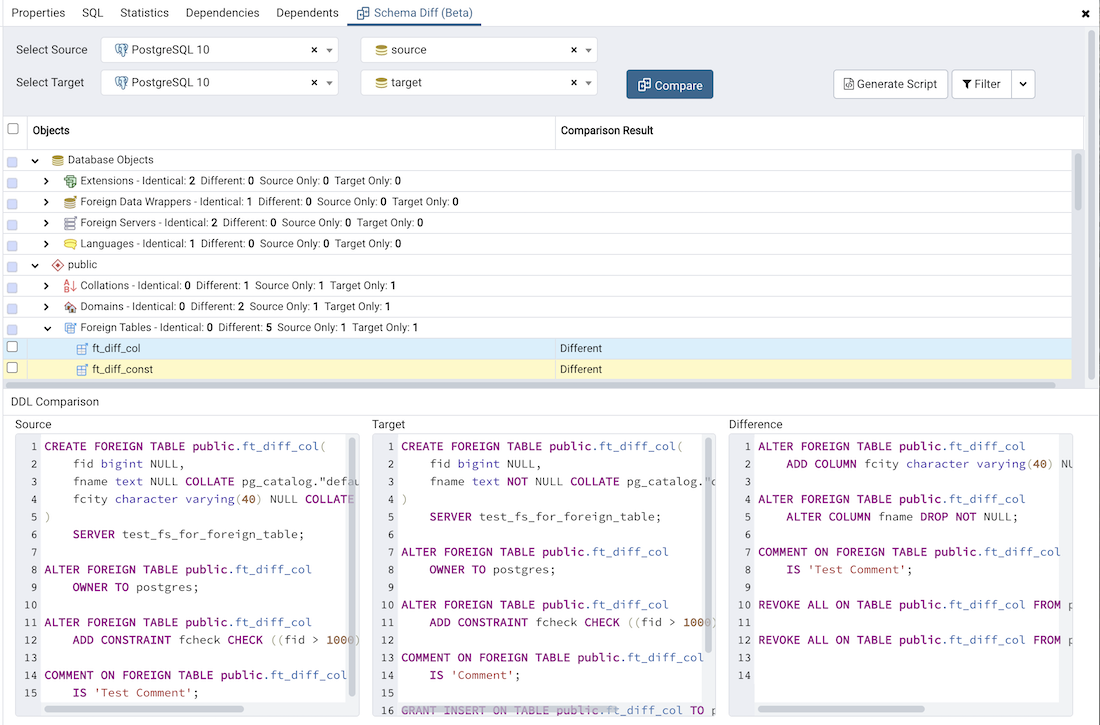1100x725 pixels.
Task: Check the ft_diff_col row checkbox
Action: (13, 347)
